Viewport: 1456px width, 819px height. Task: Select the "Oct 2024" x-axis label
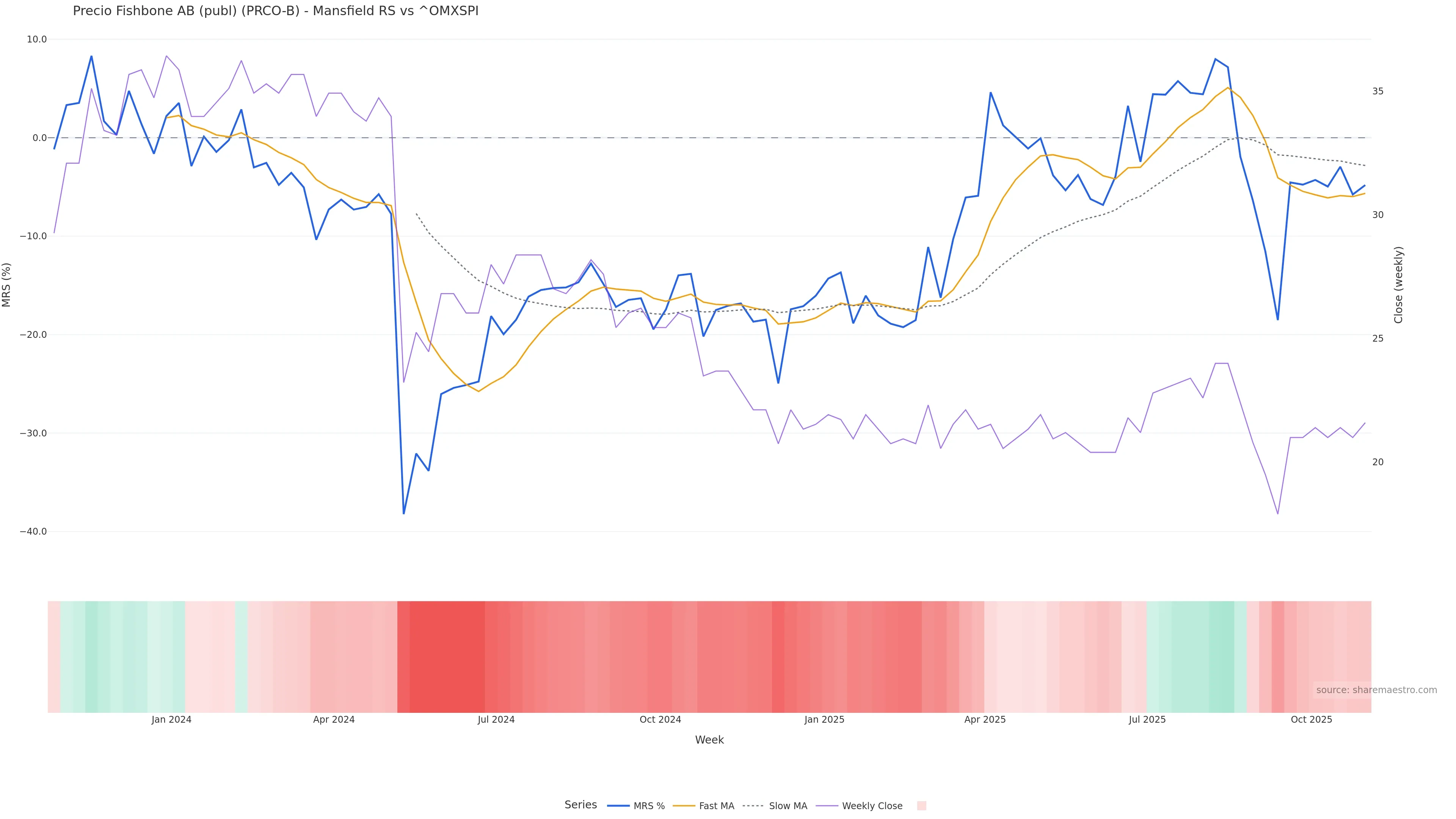click(660, 720)
